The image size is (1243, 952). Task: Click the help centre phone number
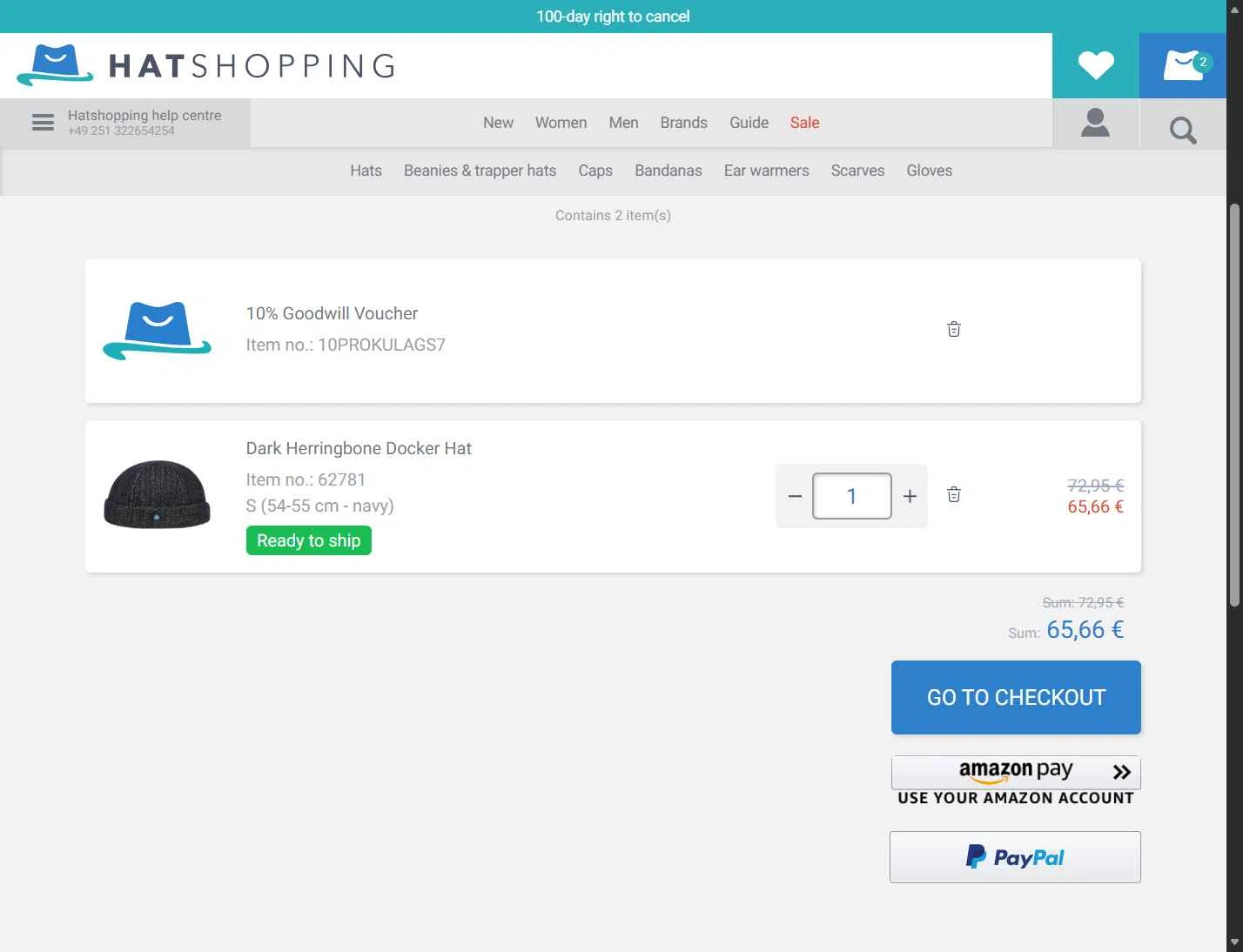tap(121, 131)
